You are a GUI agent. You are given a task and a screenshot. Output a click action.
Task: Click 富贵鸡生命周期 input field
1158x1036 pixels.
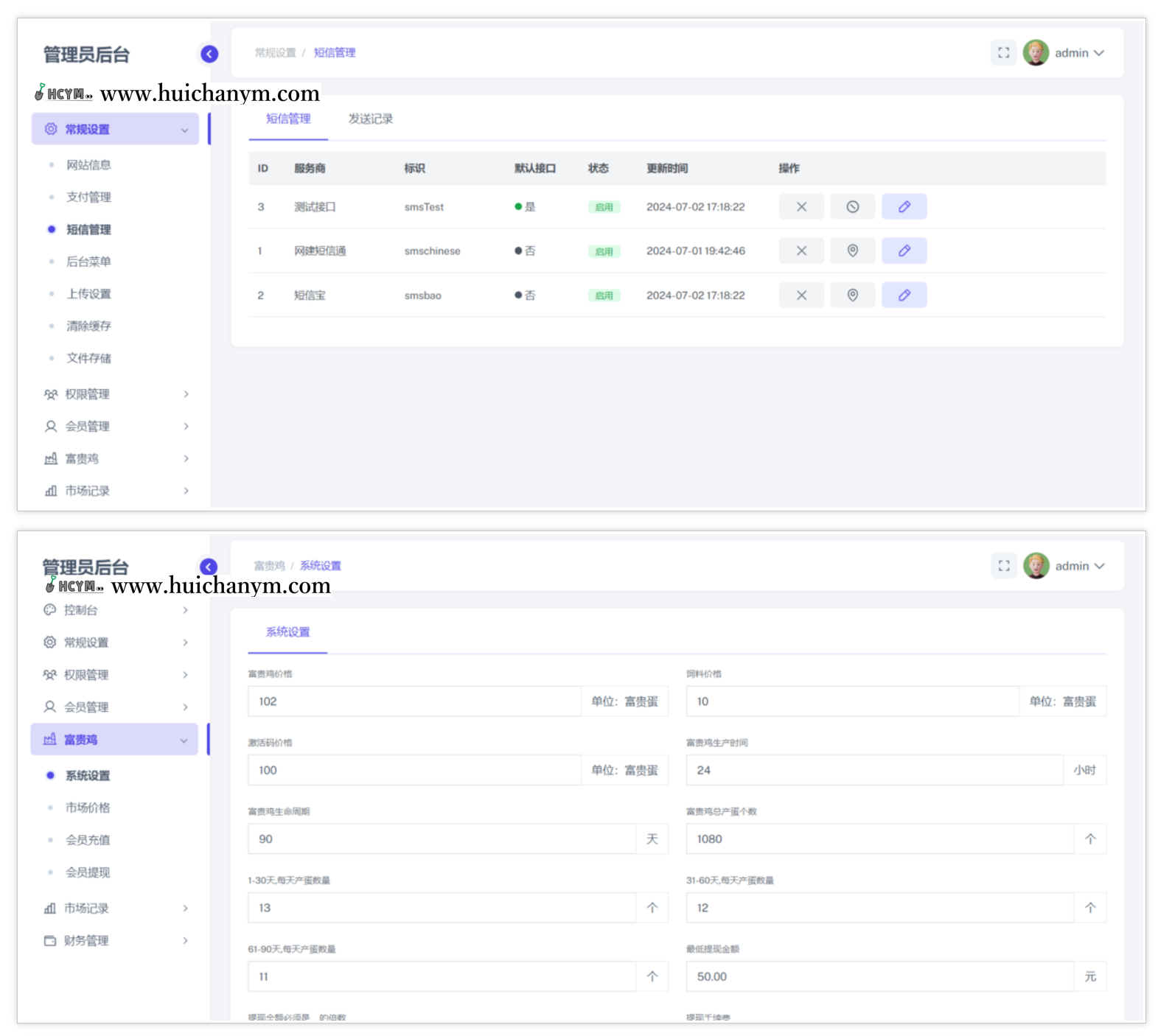tap(442, 839)
